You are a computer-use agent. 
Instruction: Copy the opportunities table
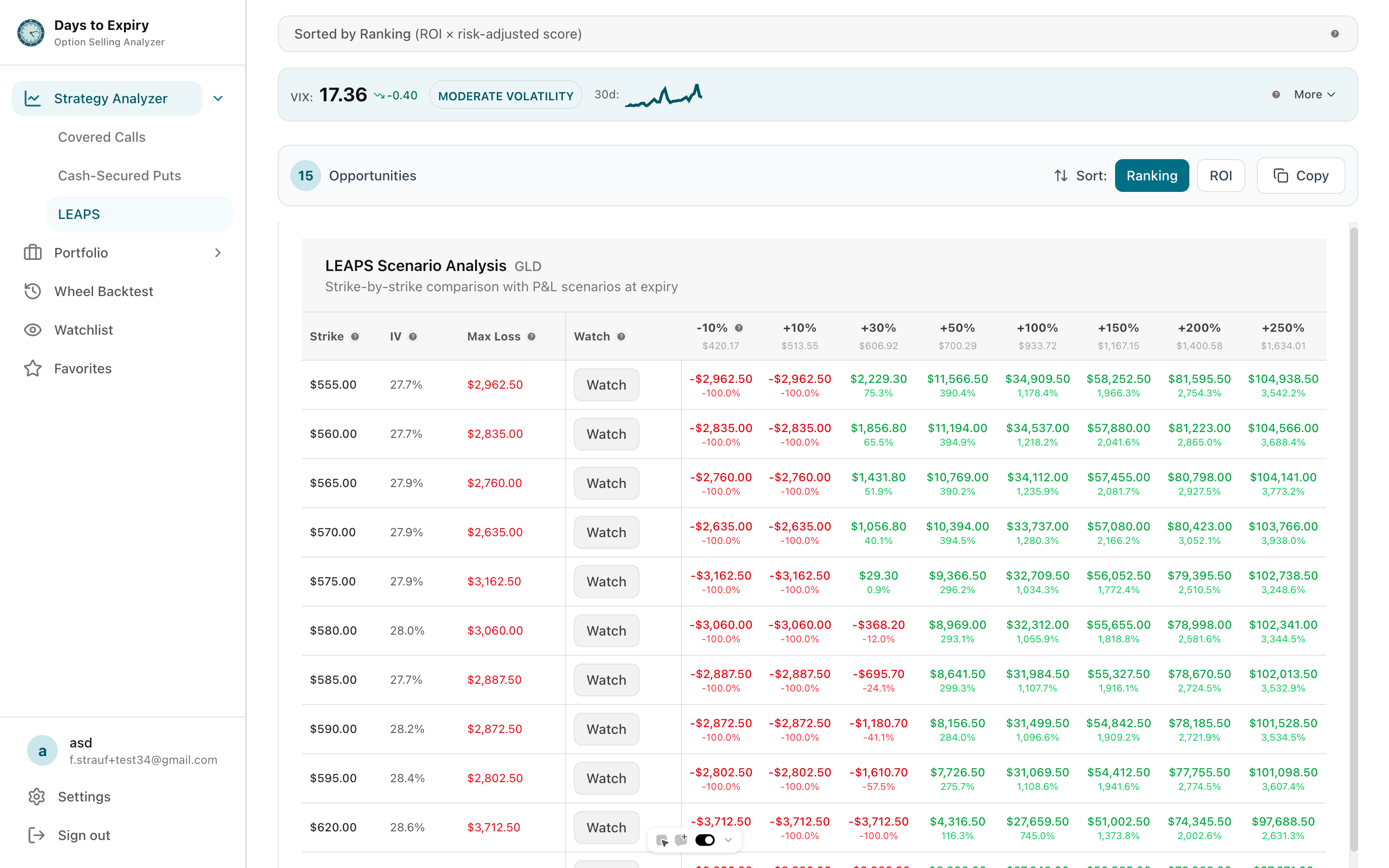click(1301, 175)
